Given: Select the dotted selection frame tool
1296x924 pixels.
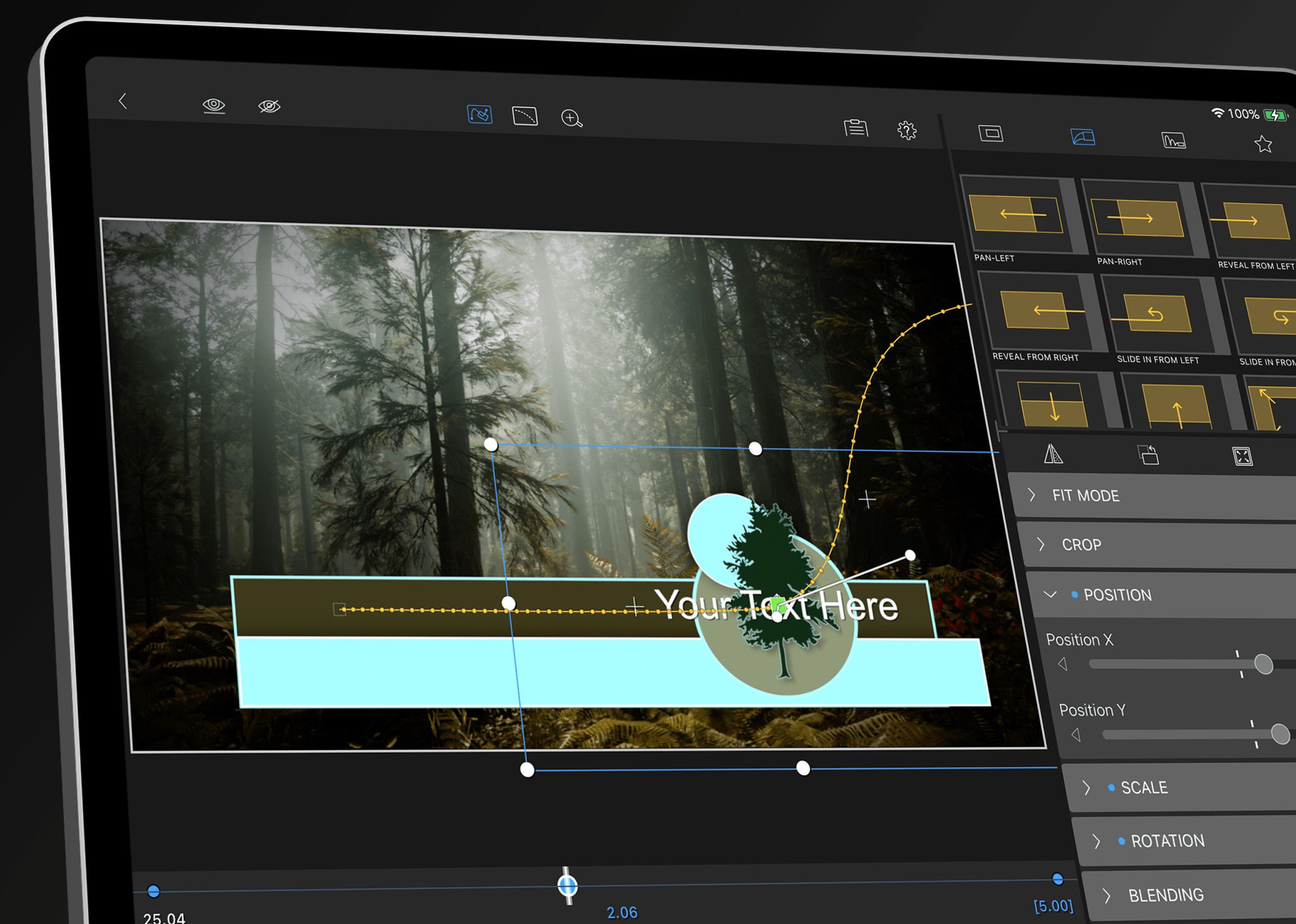Looking at the screenshot, I should [x=524, y=115].
